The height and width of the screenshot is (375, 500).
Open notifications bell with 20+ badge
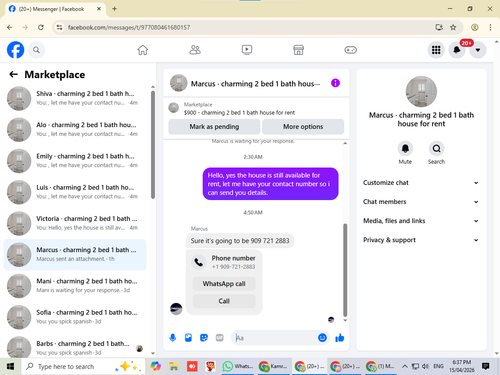tap(457, 50)
